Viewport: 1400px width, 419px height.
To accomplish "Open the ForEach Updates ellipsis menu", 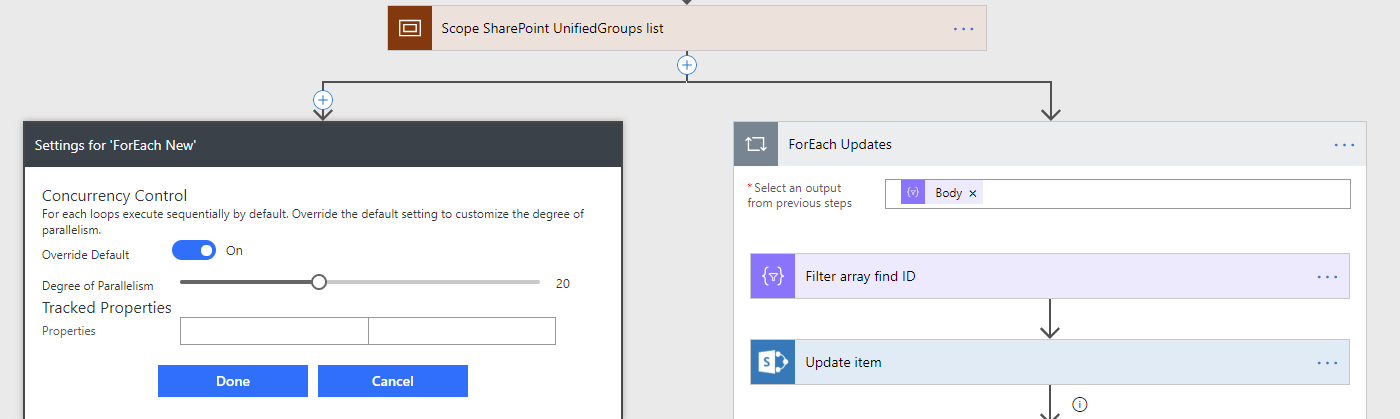I will 1344,145.
